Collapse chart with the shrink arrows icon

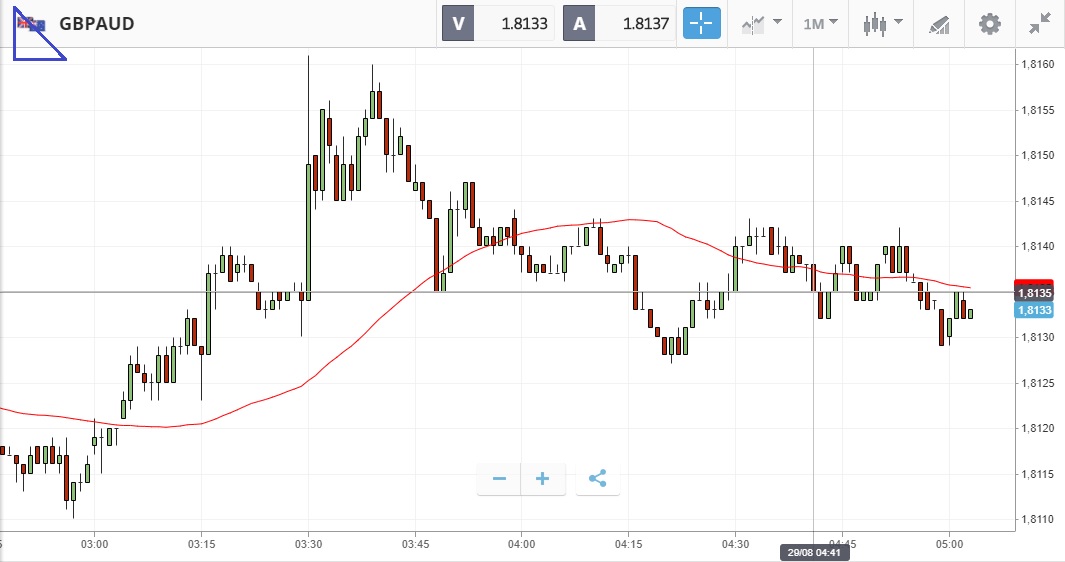tap(1040, 23)
